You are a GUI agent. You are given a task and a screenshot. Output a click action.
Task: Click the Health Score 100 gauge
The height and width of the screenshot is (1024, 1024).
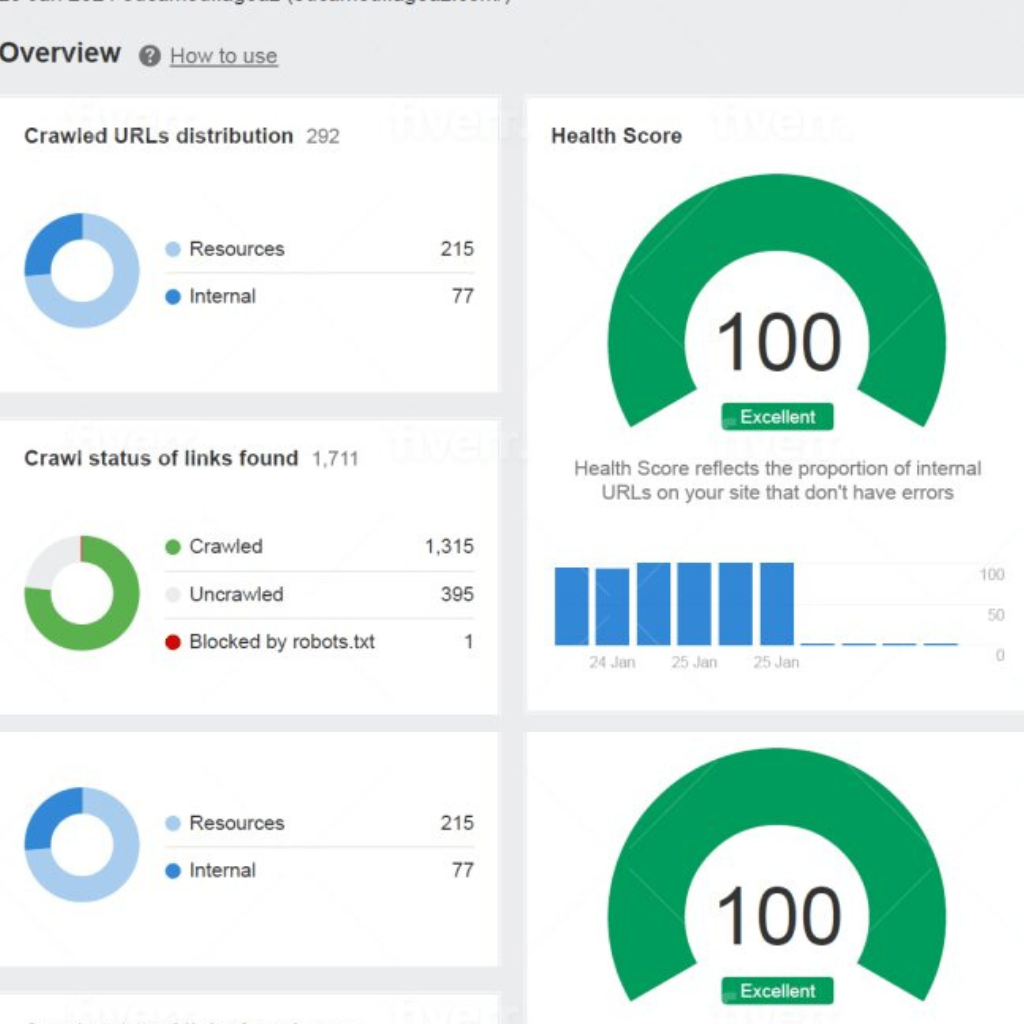pos(777,300)
